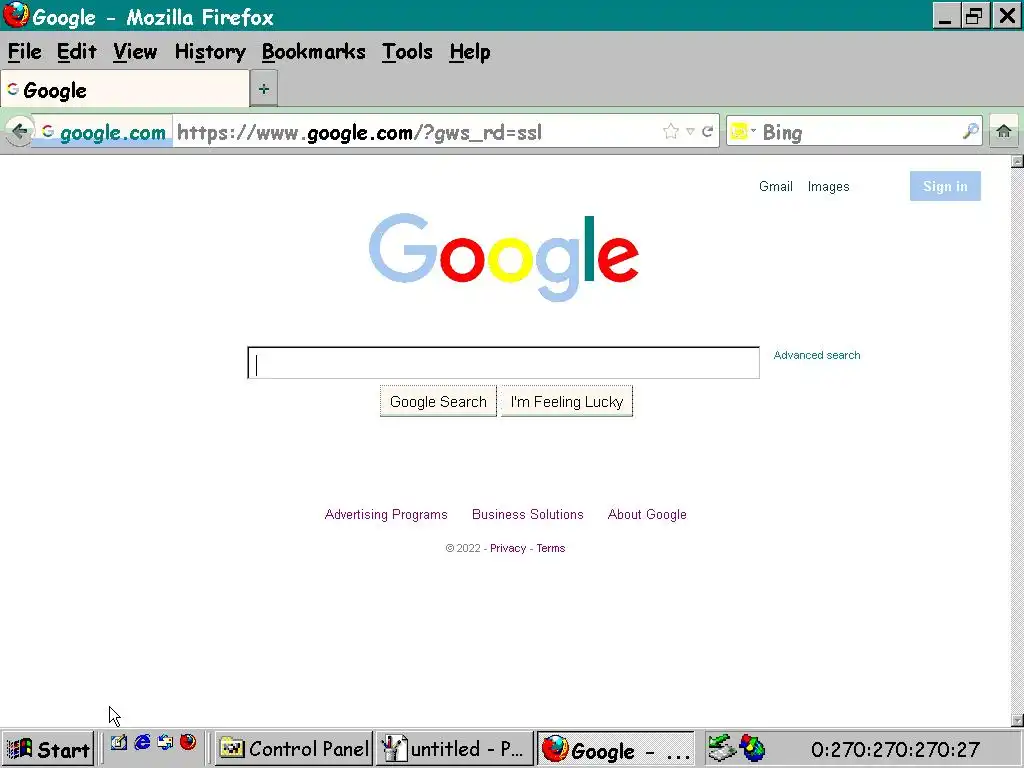Bookmark this page with the star icon
The height and width of the screenshot is (768, 1024).
point(671,131)
